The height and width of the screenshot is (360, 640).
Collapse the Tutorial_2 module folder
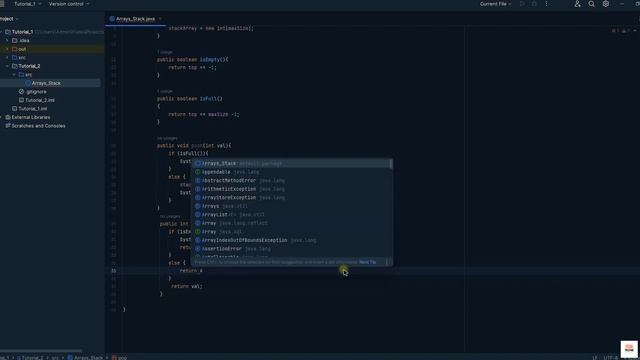pyautogui.click(x=7, y=66)
